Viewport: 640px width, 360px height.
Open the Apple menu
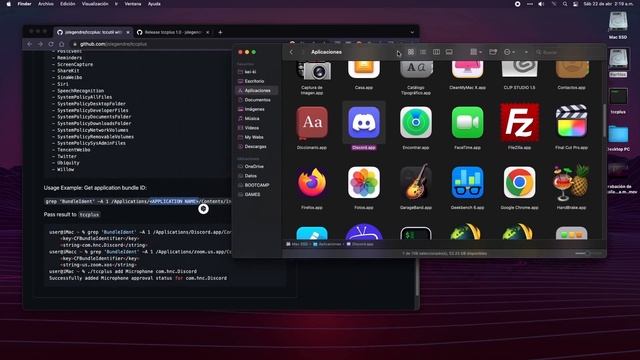[x=9, y=4]
